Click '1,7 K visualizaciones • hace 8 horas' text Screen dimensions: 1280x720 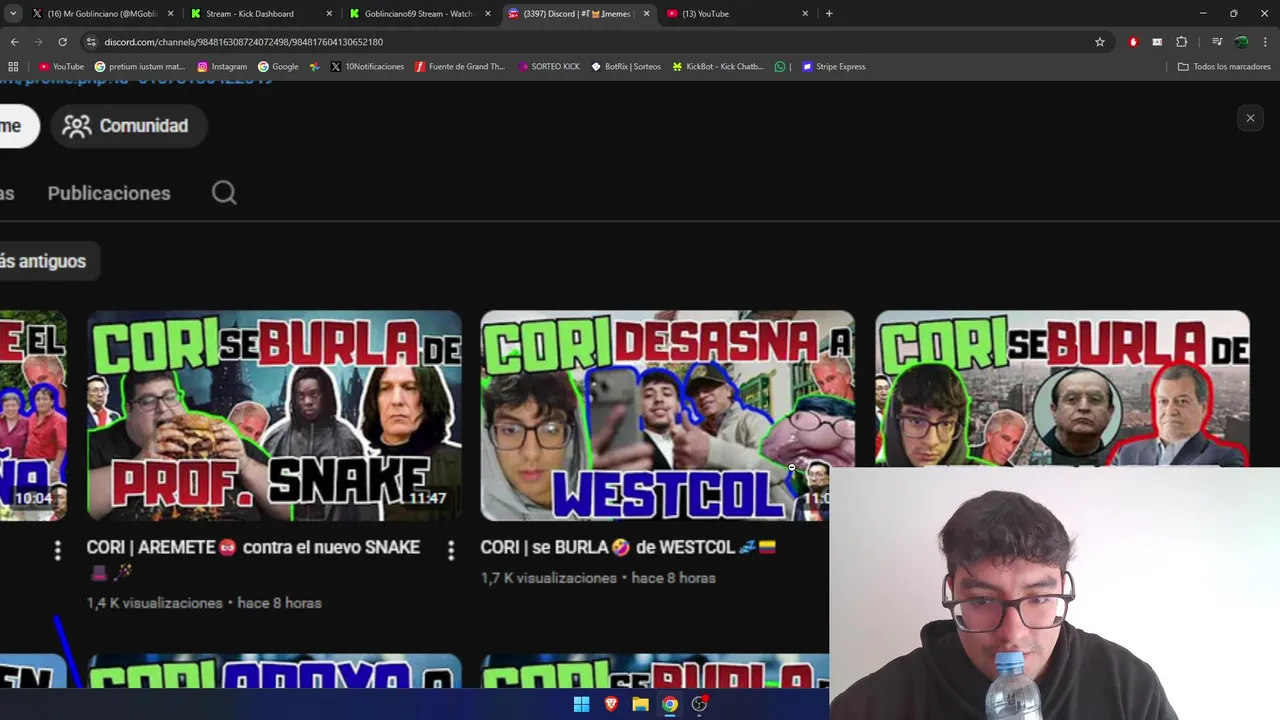pyautogui.click(x=598, y=578)
